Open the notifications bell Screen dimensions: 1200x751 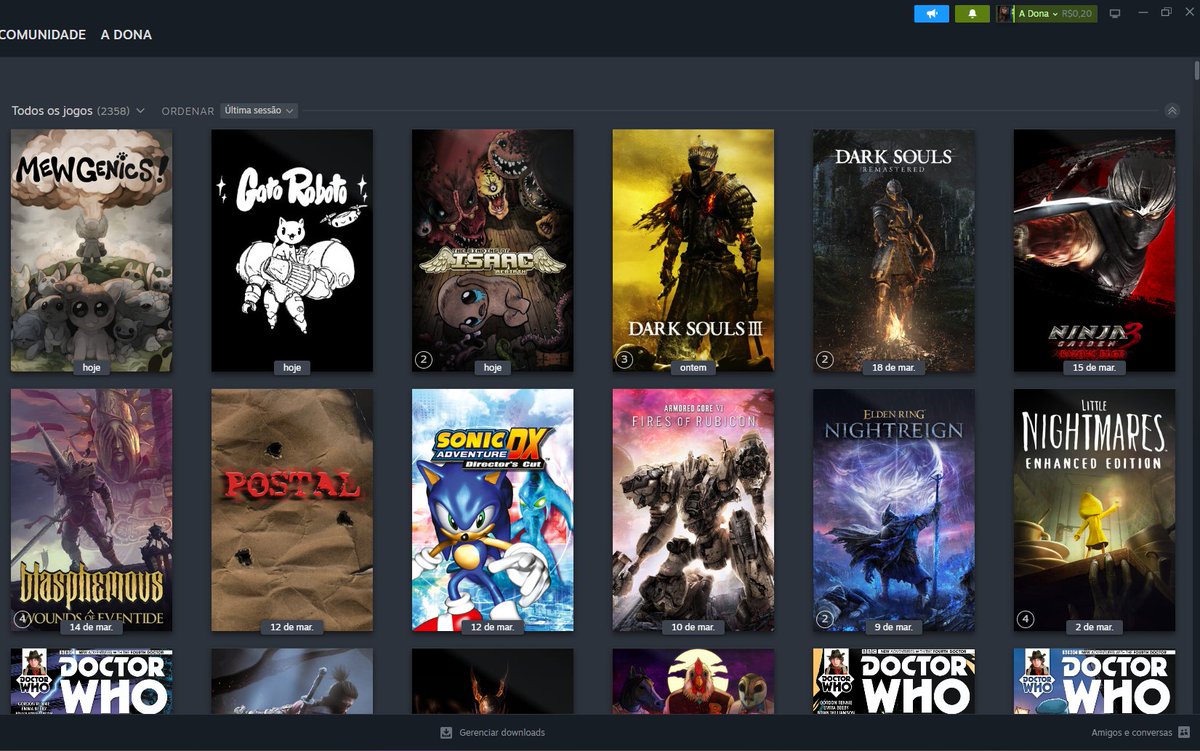[972, 14]
